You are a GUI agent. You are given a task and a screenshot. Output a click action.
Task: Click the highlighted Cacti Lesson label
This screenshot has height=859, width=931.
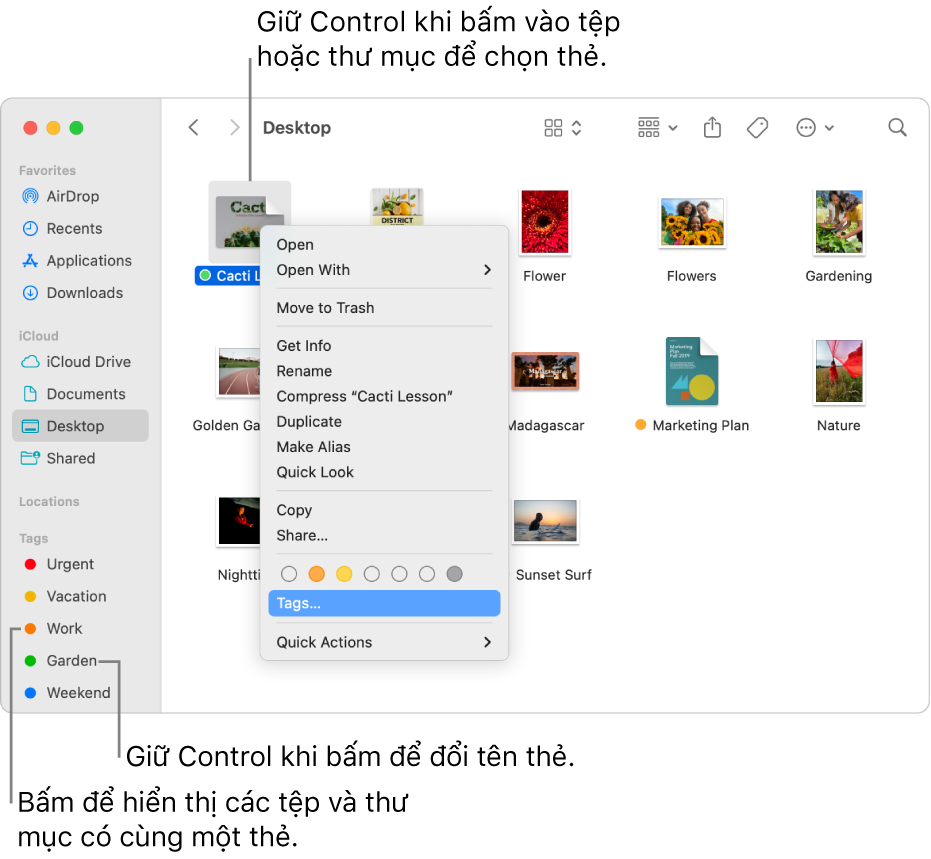[x=229, y=275]
